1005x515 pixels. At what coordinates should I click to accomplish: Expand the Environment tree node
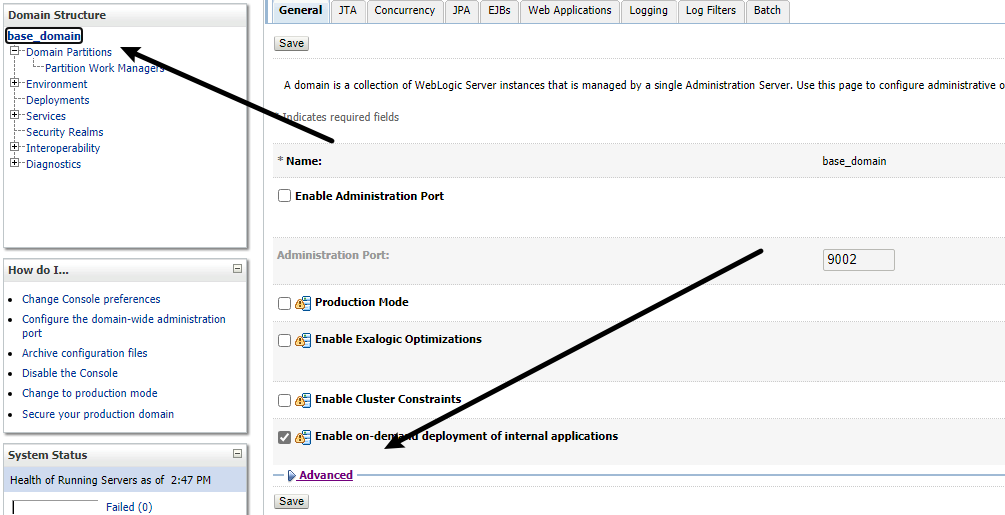point(15,83)
